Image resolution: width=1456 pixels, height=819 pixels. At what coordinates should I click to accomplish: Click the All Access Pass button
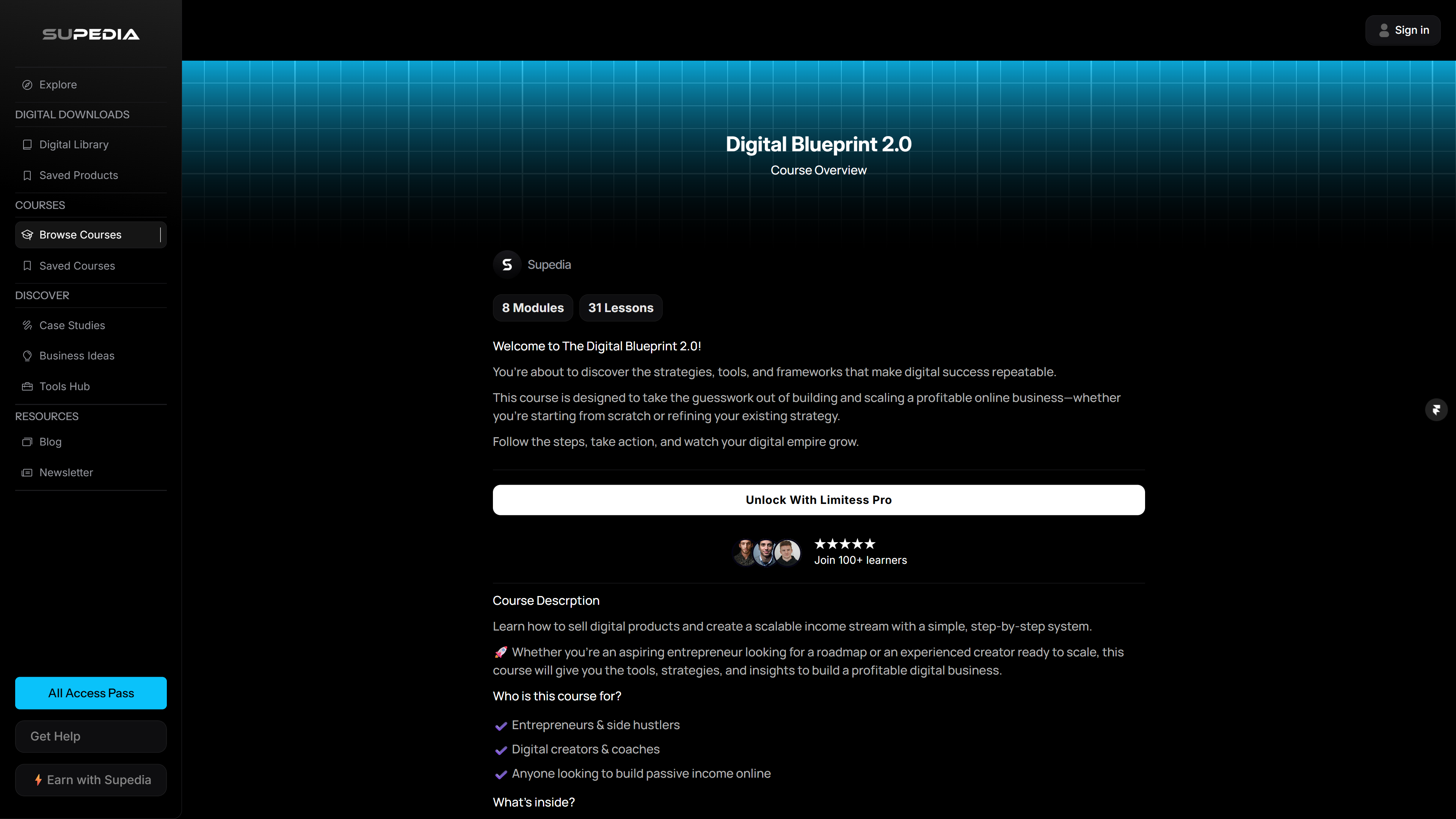click(x=91, y=693)
